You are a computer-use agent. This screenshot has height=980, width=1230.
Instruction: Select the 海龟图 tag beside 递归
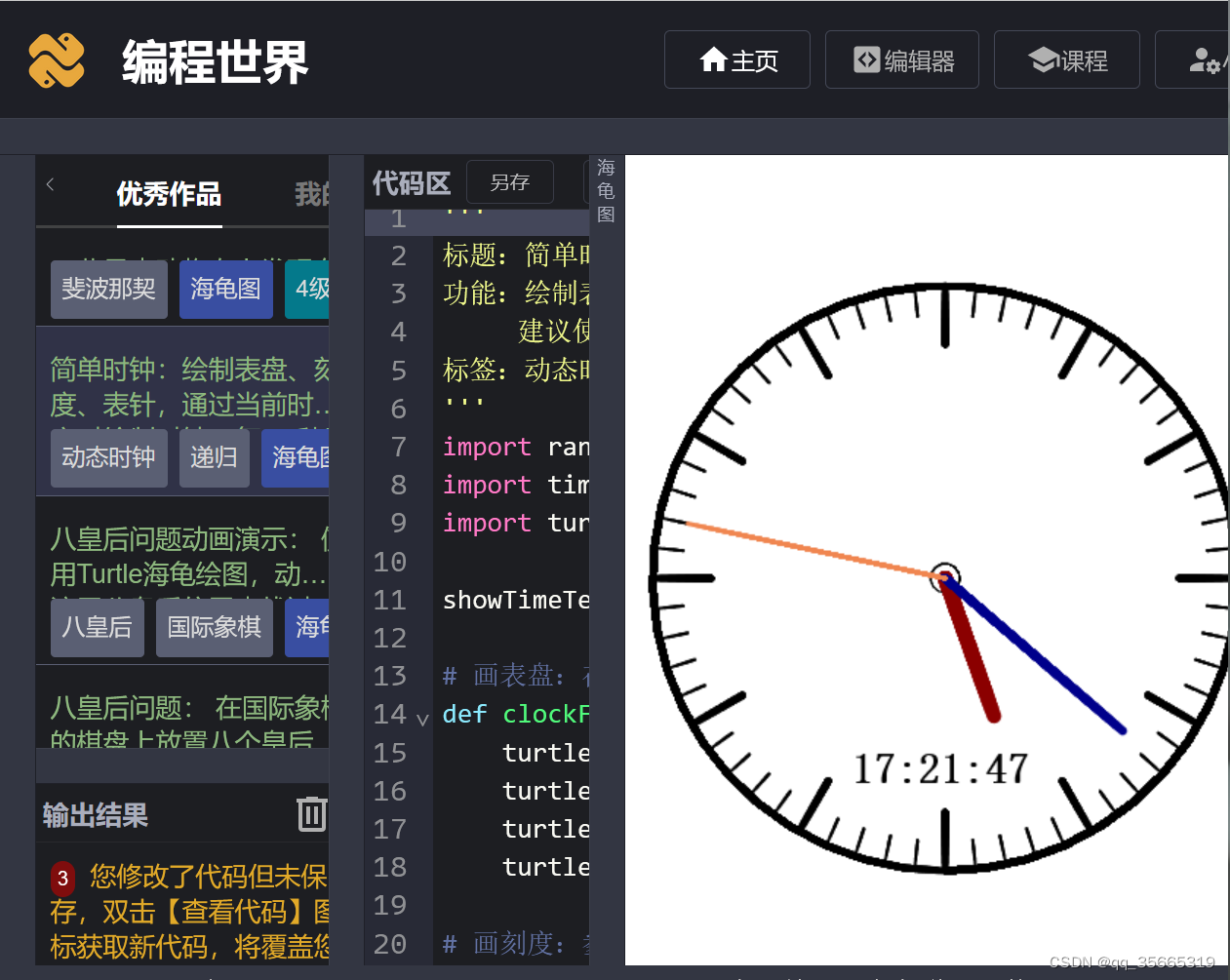[x=296, y=457]
